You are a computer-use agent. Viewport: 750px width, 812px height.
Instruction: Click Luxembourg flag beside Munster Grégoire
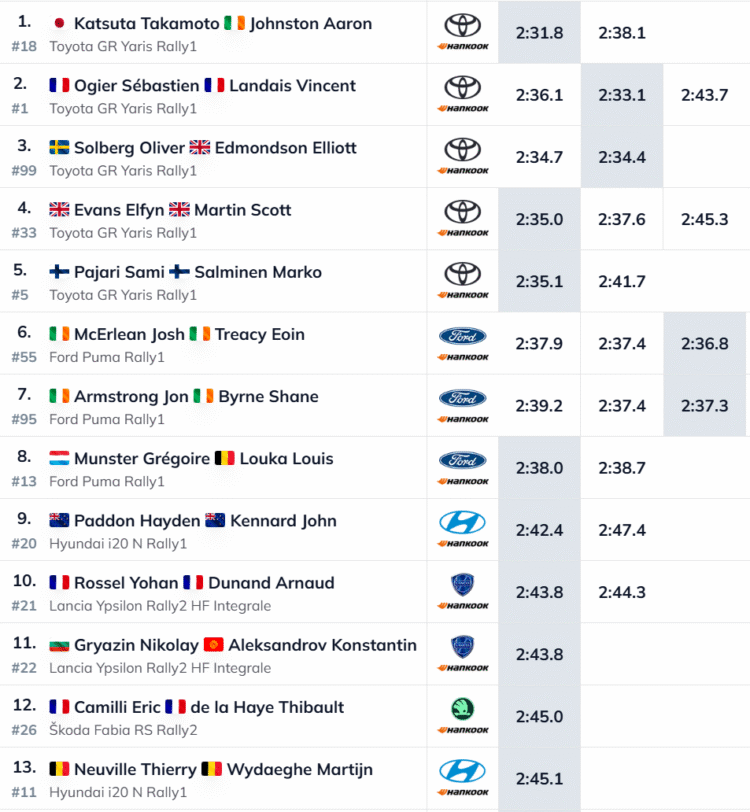(59, 459)
